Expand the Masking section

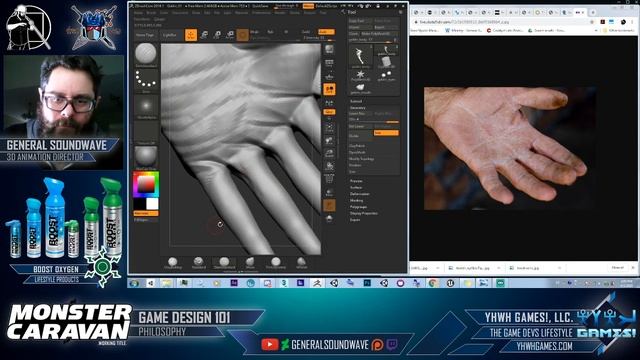point(356,200)
